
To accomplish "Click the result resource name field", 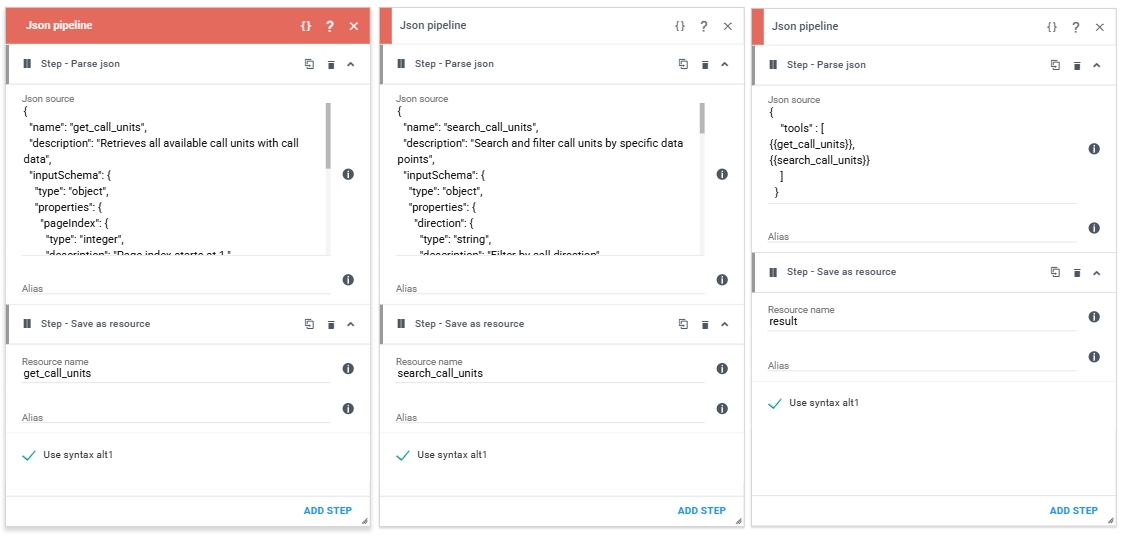I will pyautogui.click(x=922, y=322).
